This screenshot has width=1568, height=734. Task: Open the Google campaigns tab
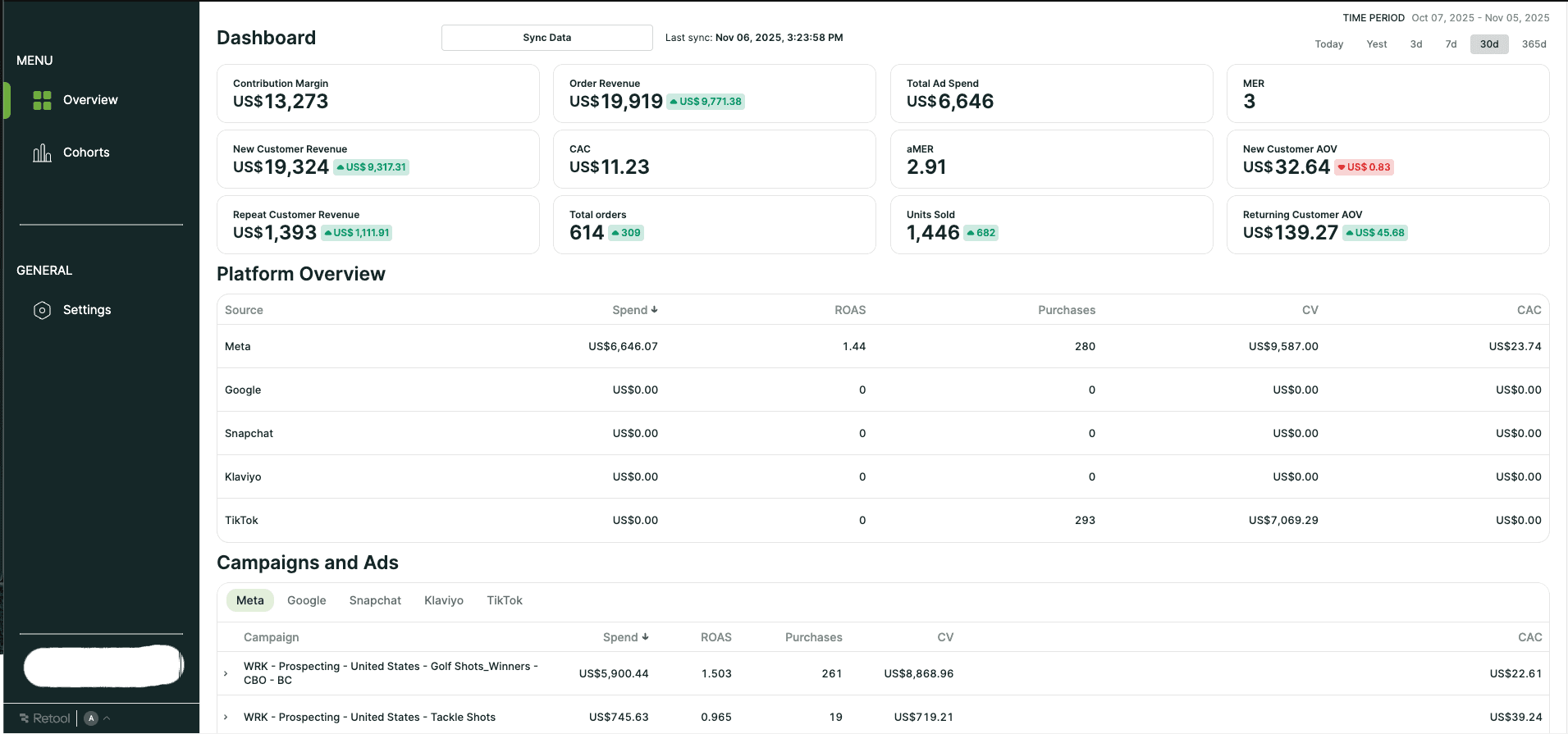[x=306, y=600]
